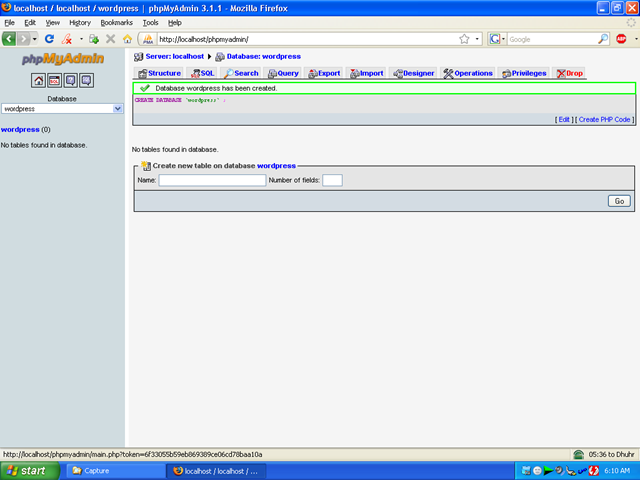This screenshot has height=480, width=640.
Task: Click the phpMyAdmin Home icon in sidebar
Action: [x=38, y=80]
